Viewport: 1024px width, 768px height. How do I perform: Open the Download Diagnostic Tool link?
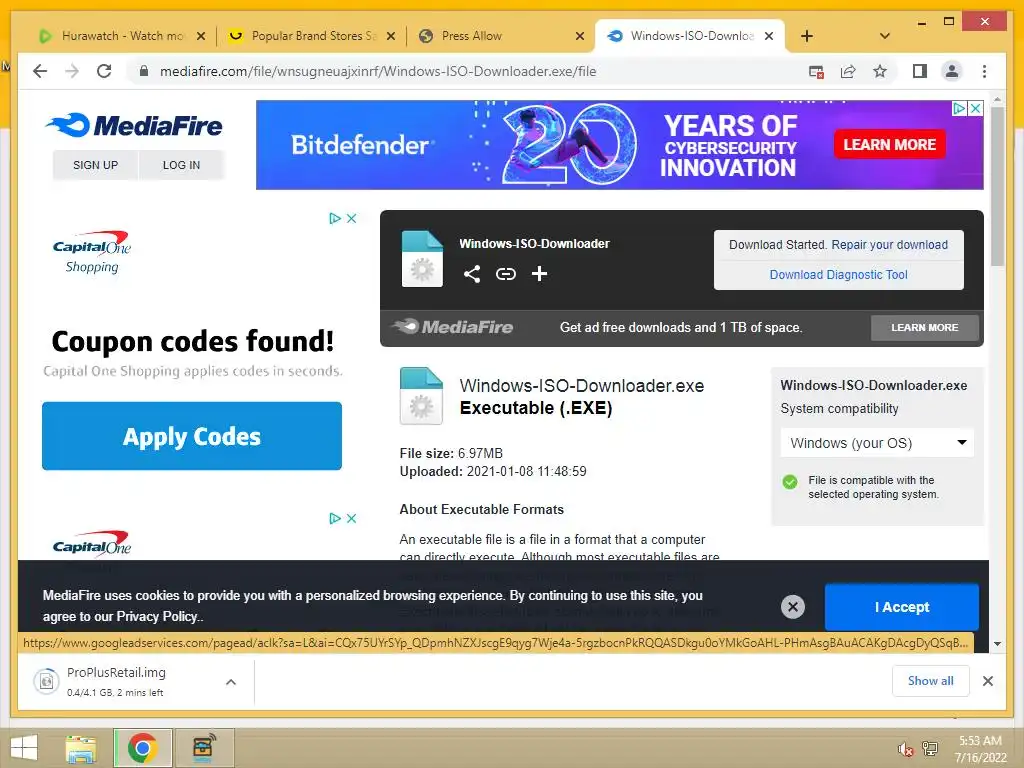pyautogui.click(x=838, y=275)
